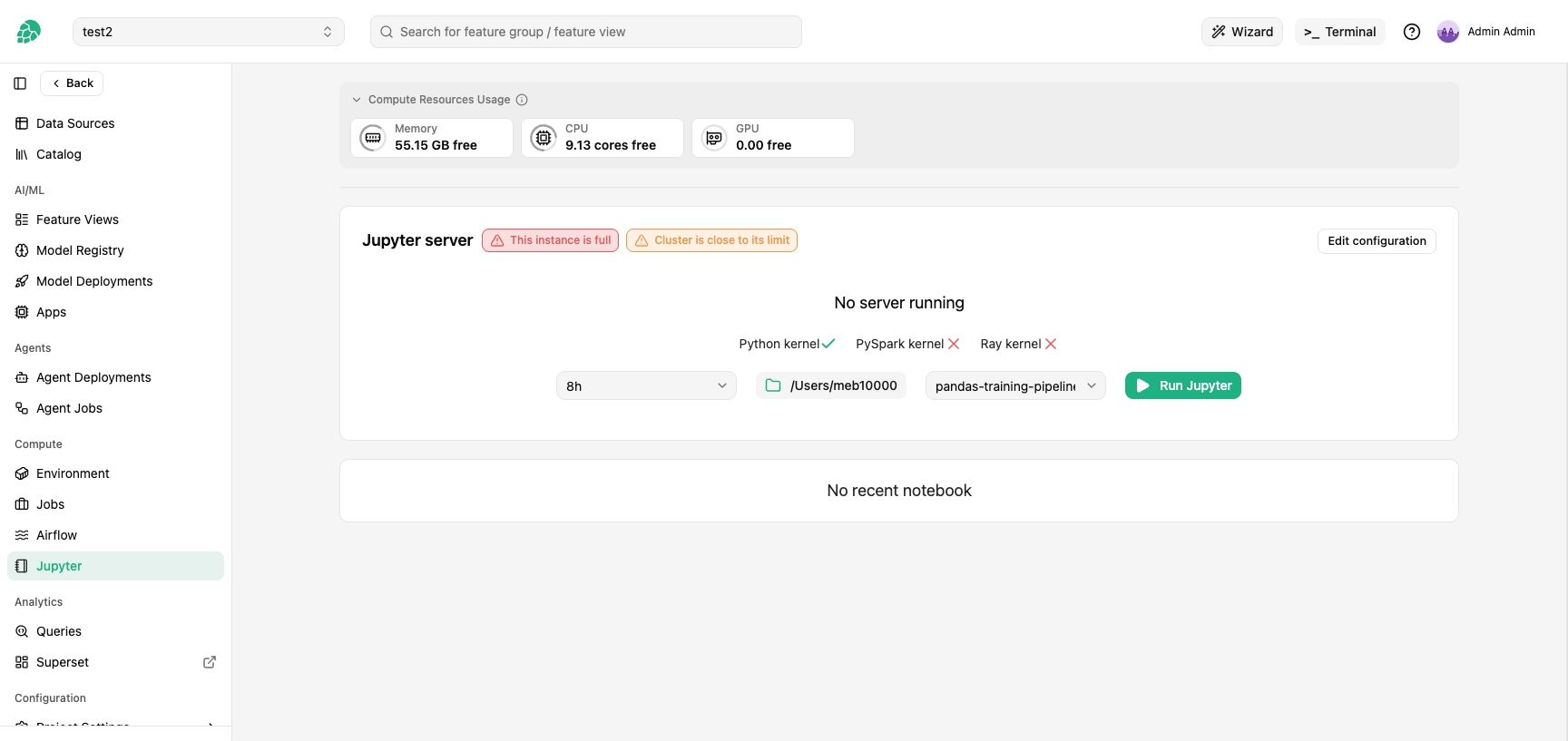Open Agent Jobs
The height and width of the screenshot is (741, 1568).
(x=115, y=408)
